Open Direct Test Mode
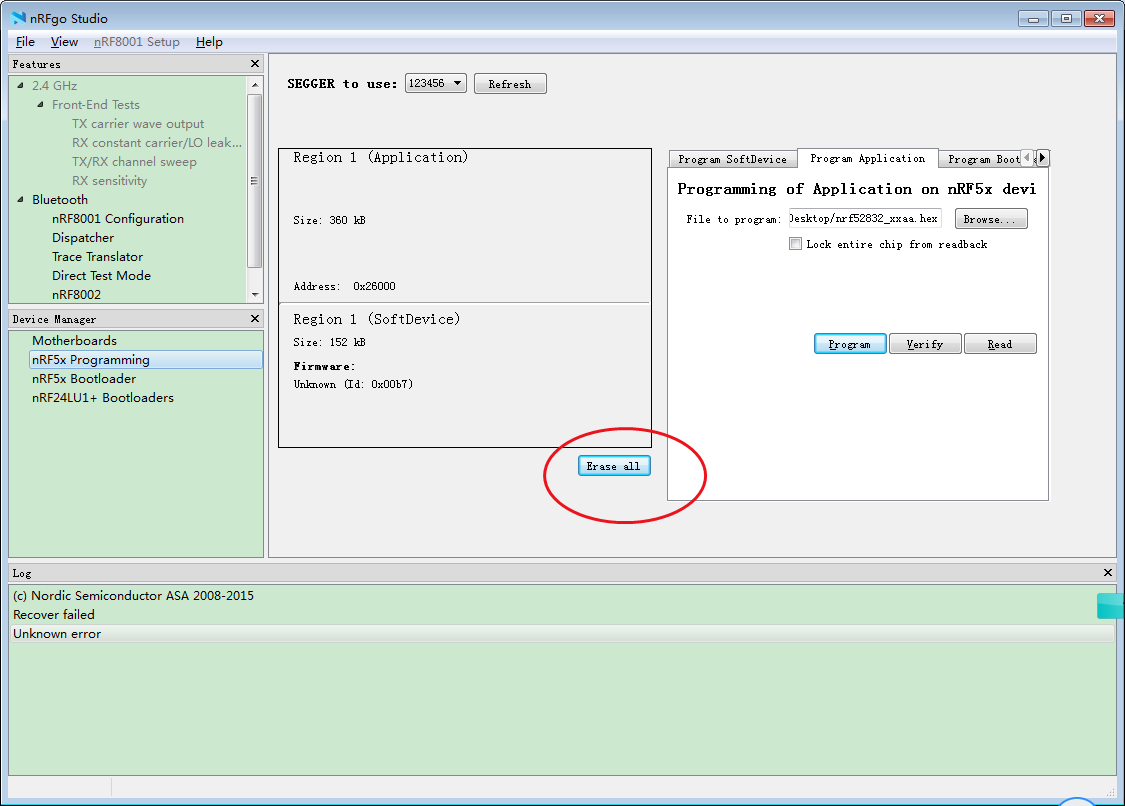Viewport: 1125px width, 806px height. (101, 276)
